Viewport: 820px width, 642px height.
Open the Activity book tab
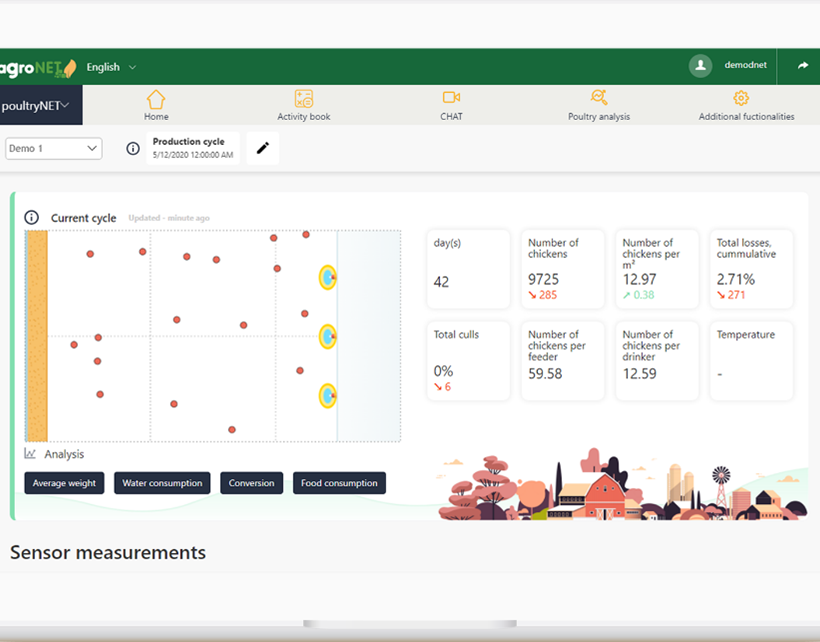[303, 105]
